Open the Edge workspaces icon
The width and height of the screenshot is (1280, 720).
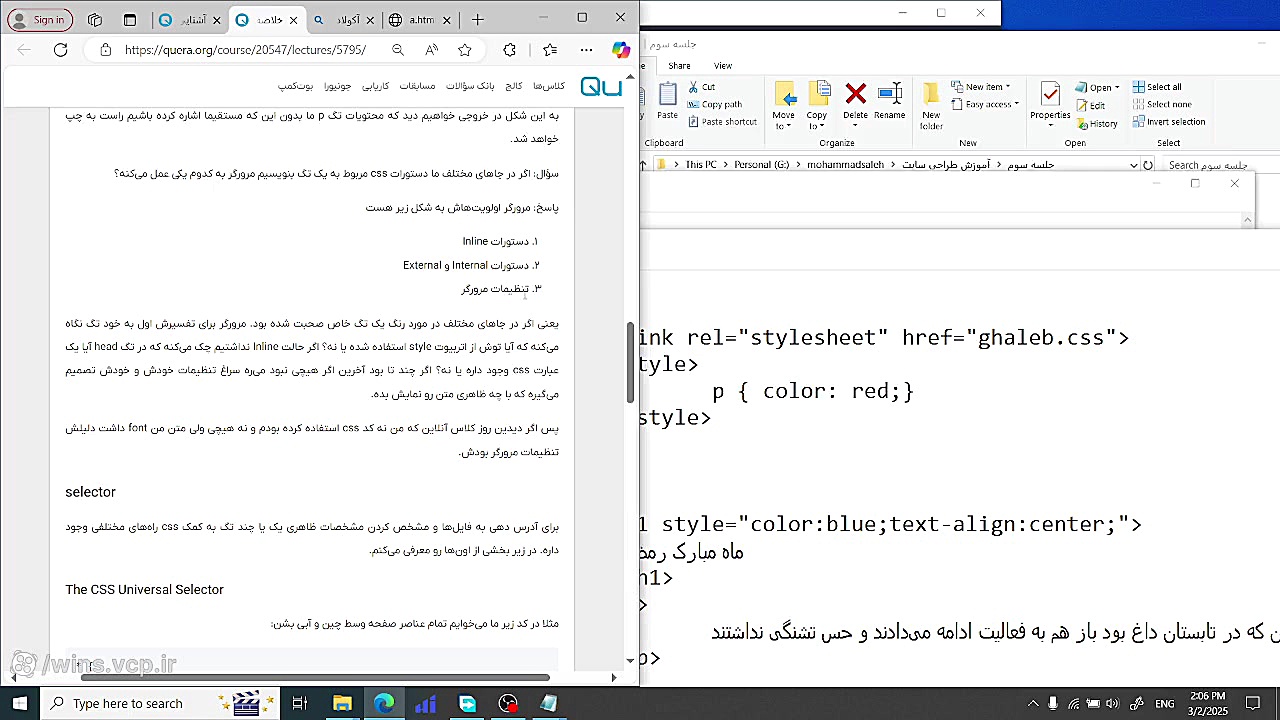click(x=95, y=19)
